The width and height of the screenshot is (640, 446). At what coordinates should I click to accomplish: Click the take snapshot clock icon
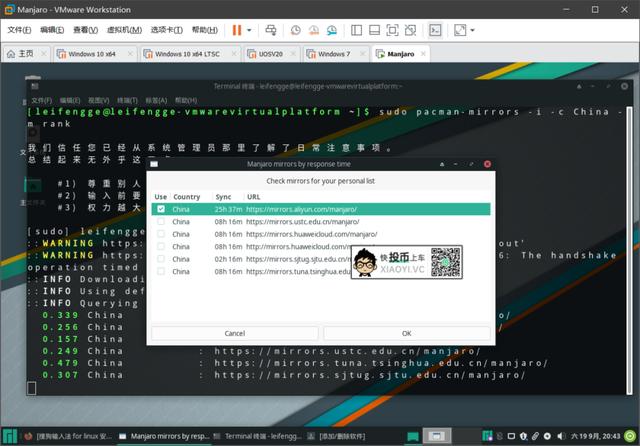296,30
